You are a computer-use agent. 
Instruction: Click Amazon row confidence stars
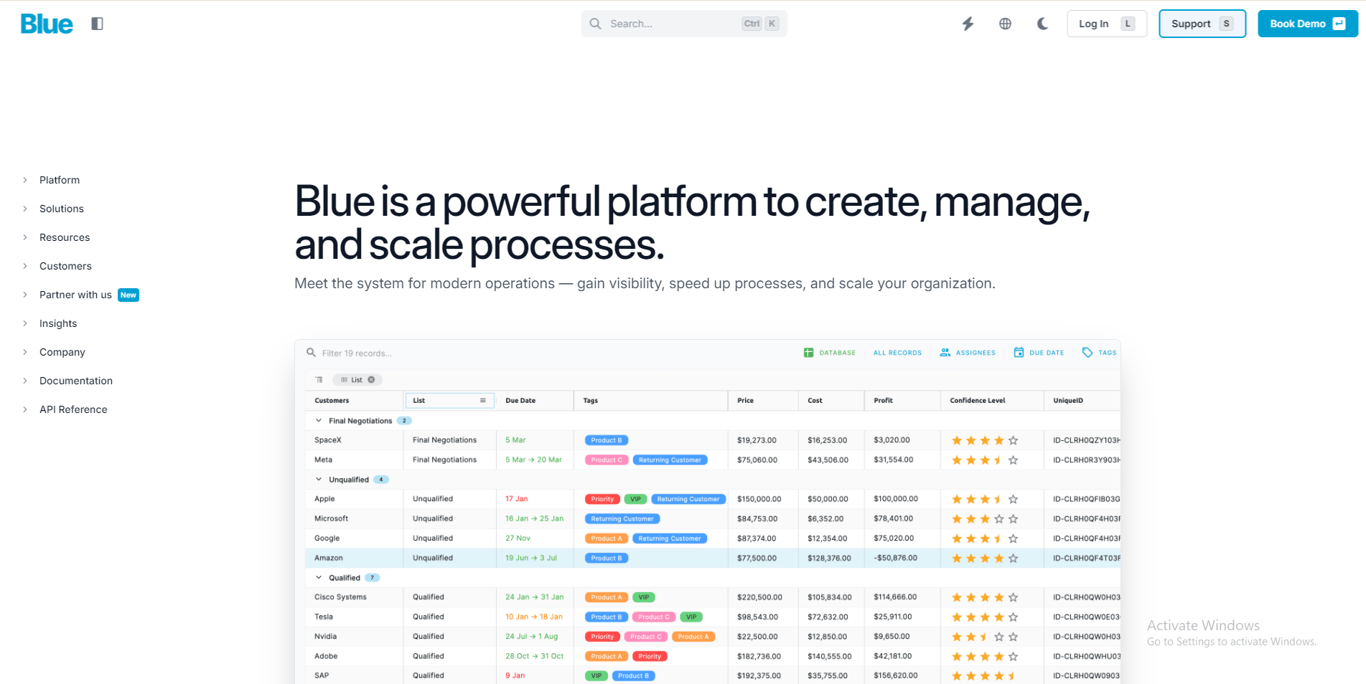pos(985,558)
